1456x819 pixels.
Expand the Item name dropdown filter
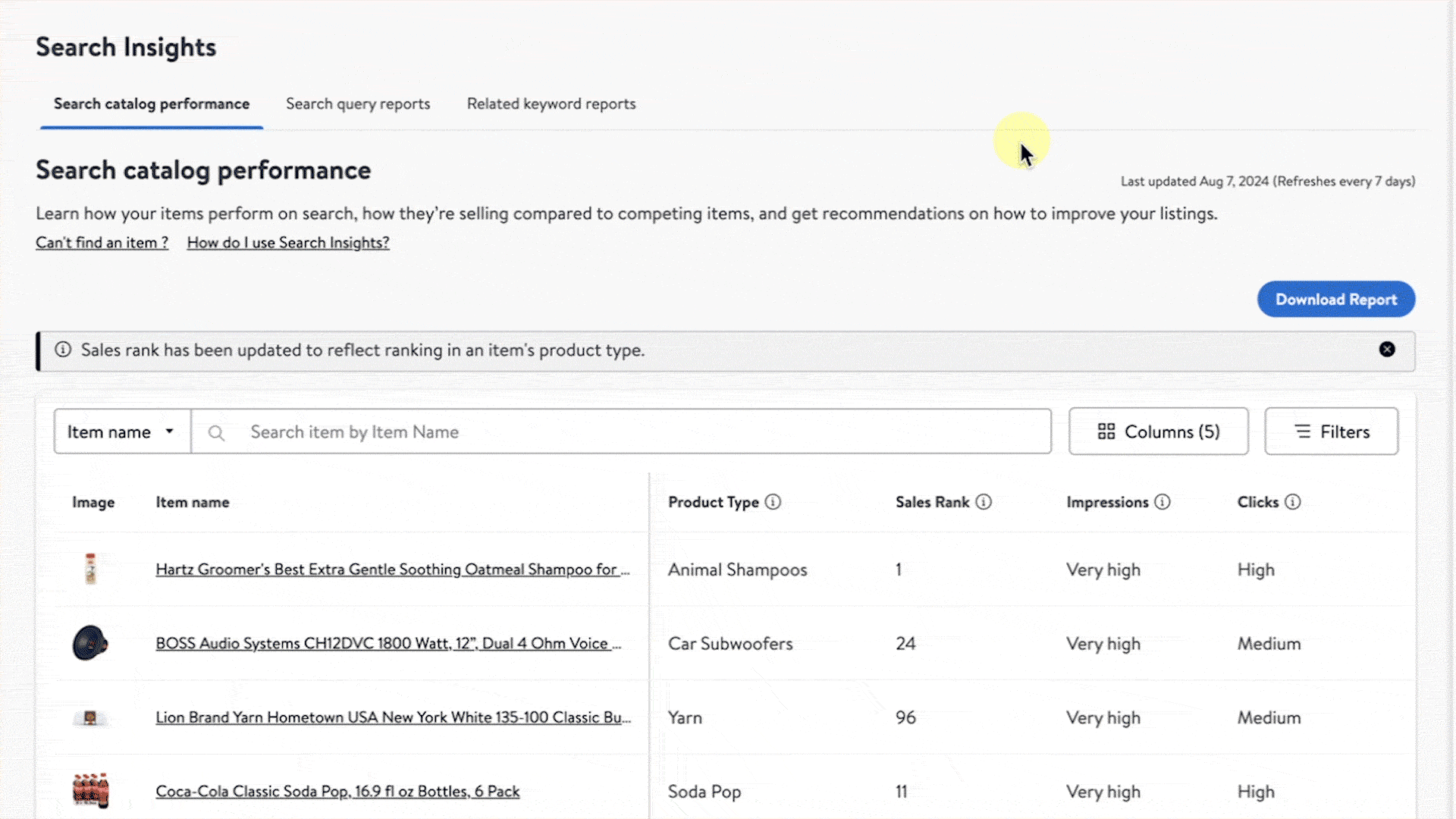121,431
